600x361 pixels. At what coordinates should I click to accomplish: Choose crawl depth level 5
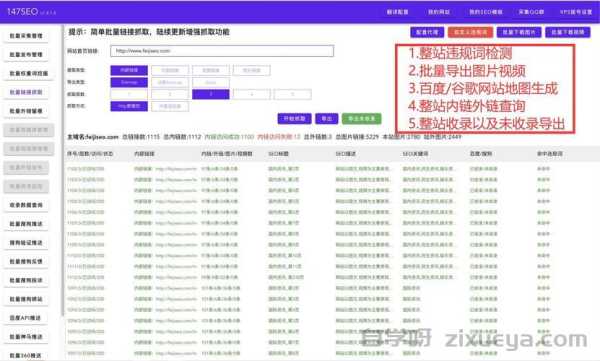[293, 94]
